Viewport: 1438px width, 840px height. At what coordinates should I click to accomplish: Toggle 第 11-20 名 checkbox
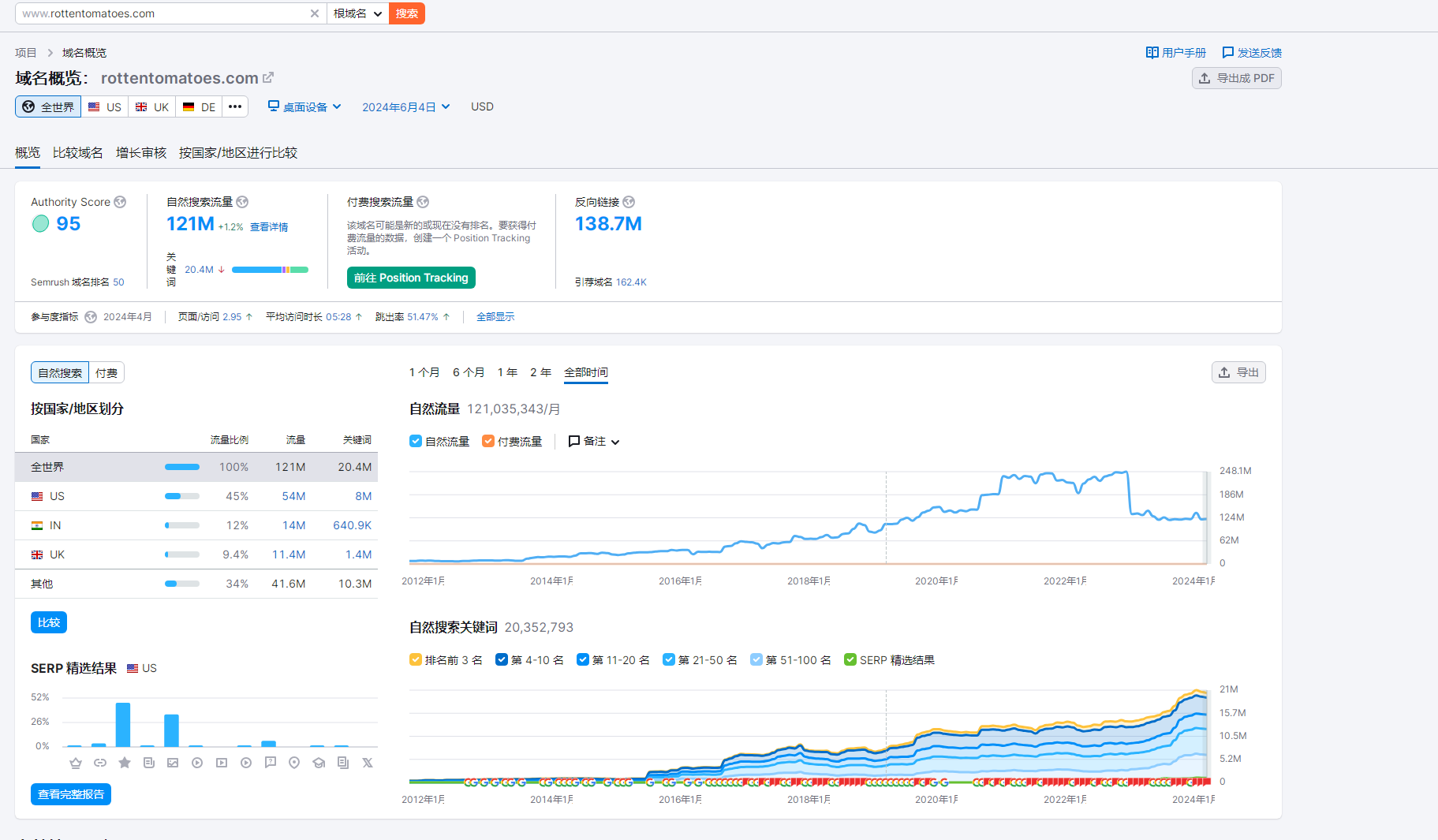coord(583,659)
